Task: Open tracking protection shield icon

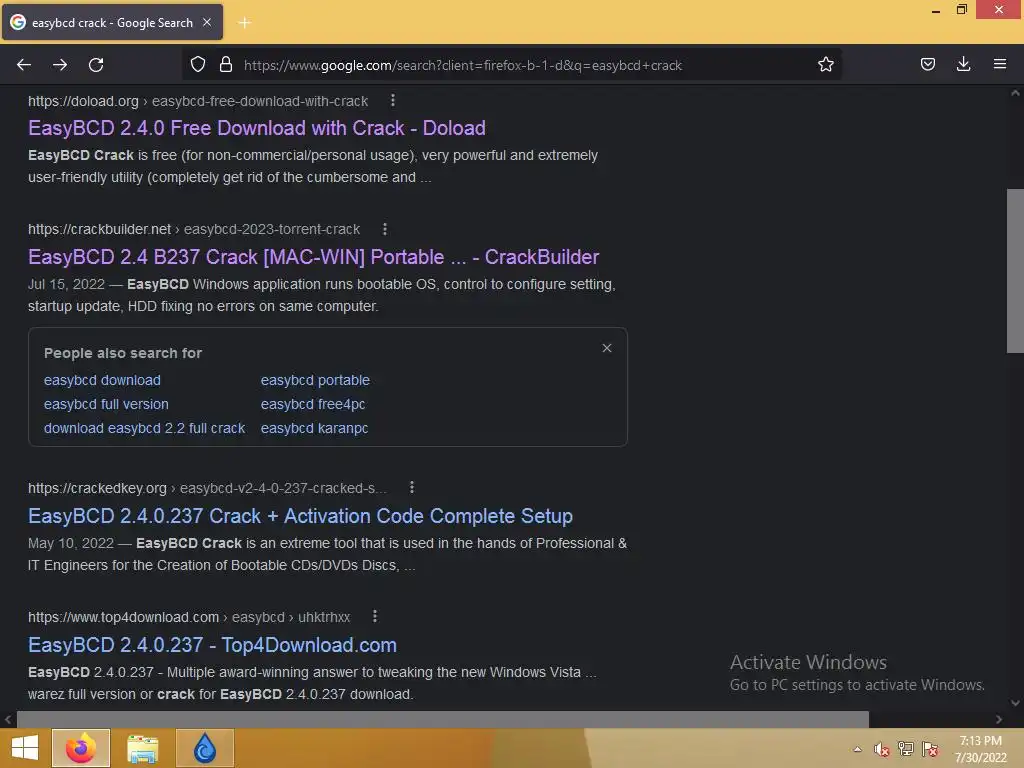Action: pos(198,65)
